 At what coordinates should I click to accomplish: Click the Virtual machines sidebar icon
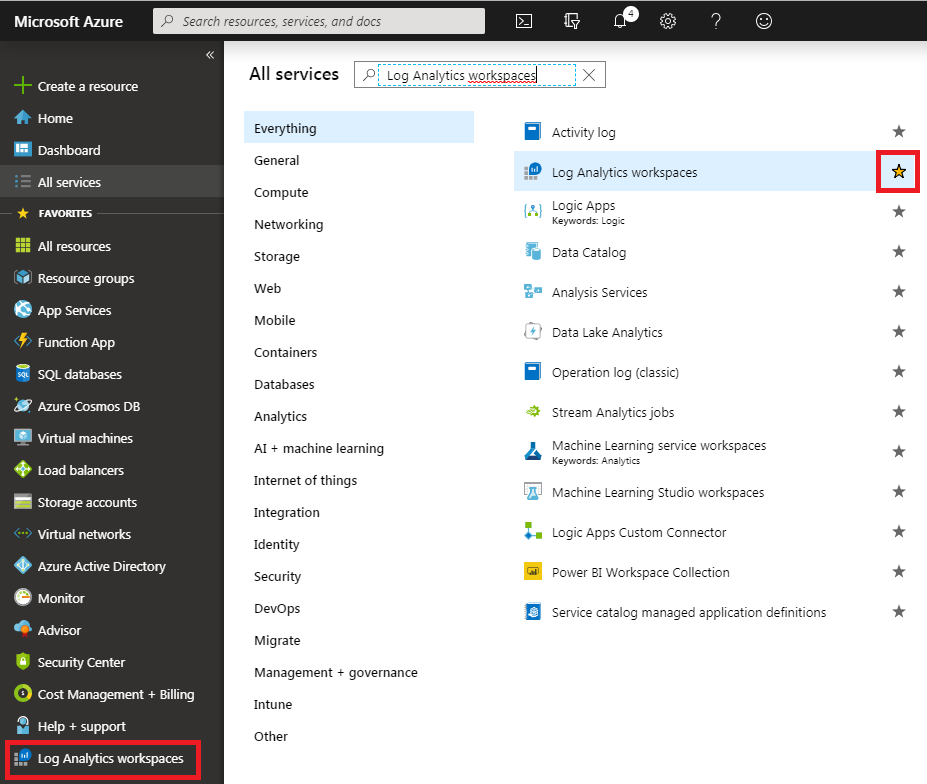coord(22,438)
